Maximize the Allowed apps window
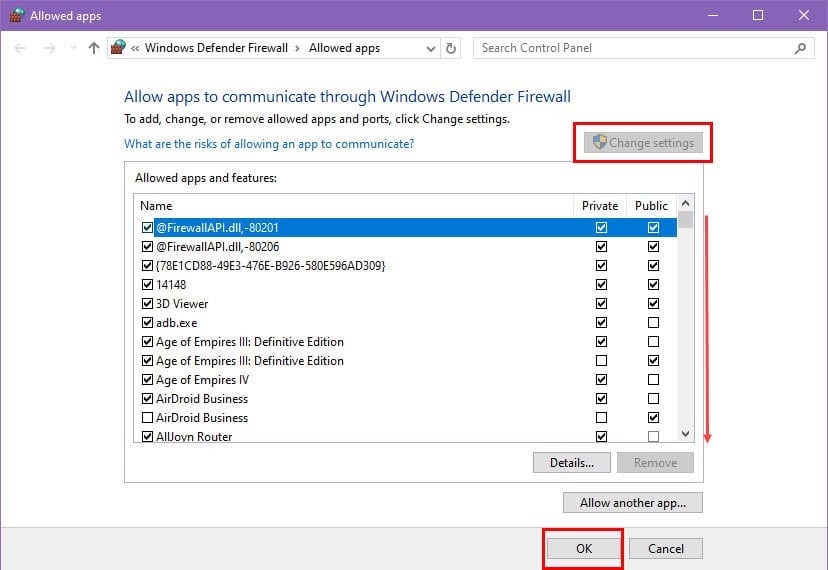The height and width of the screenshot is (570, 828). [x=758, y=15]
